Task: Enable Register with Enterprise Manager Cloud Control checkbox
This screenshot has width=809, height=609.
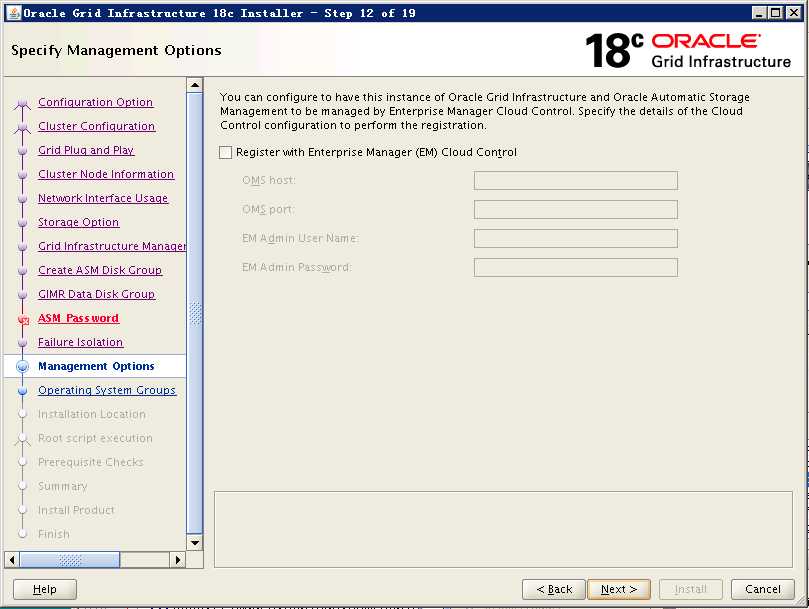Action: (225, 152)
